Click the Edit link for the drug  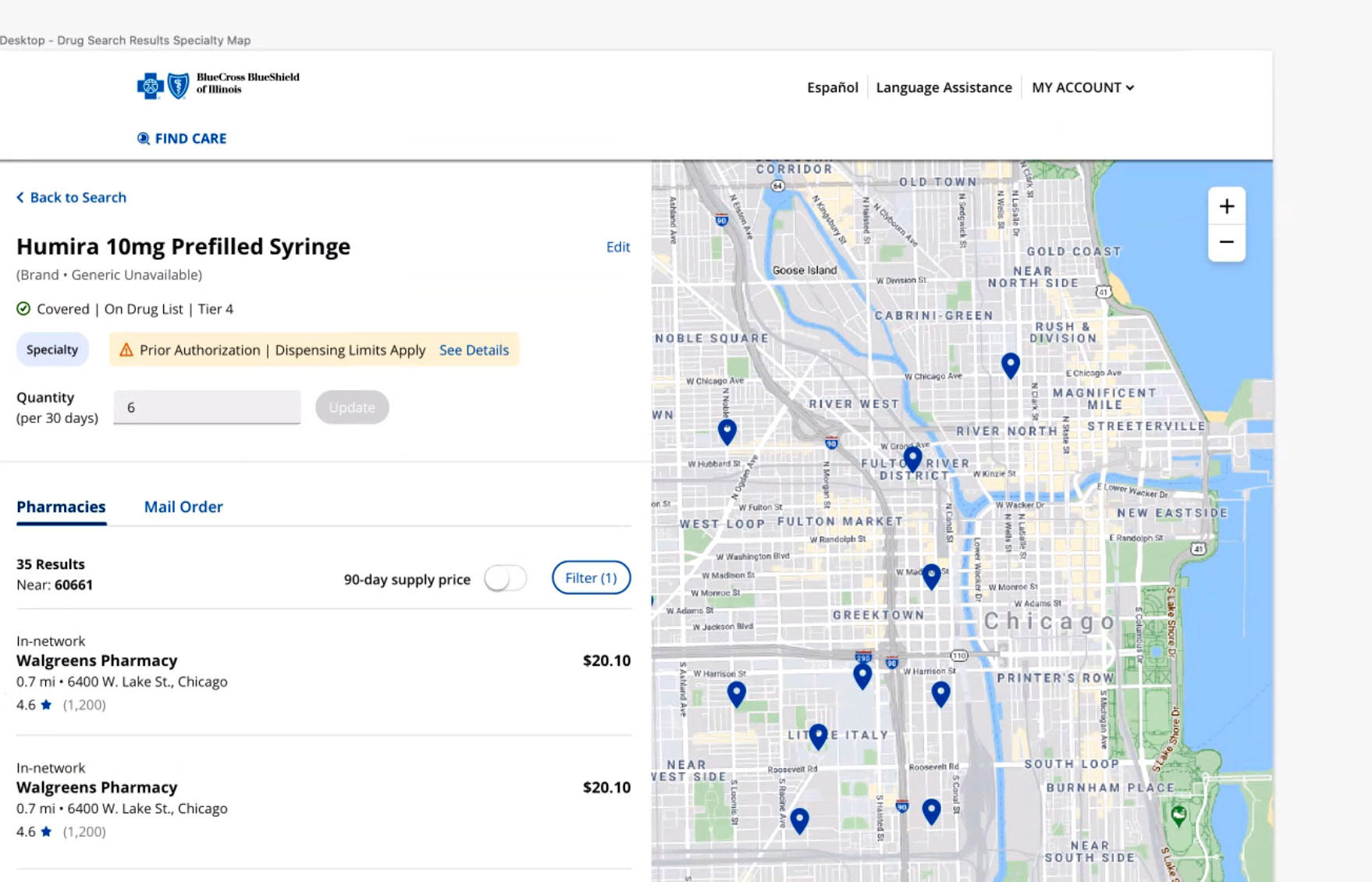(x=618, y=247)
